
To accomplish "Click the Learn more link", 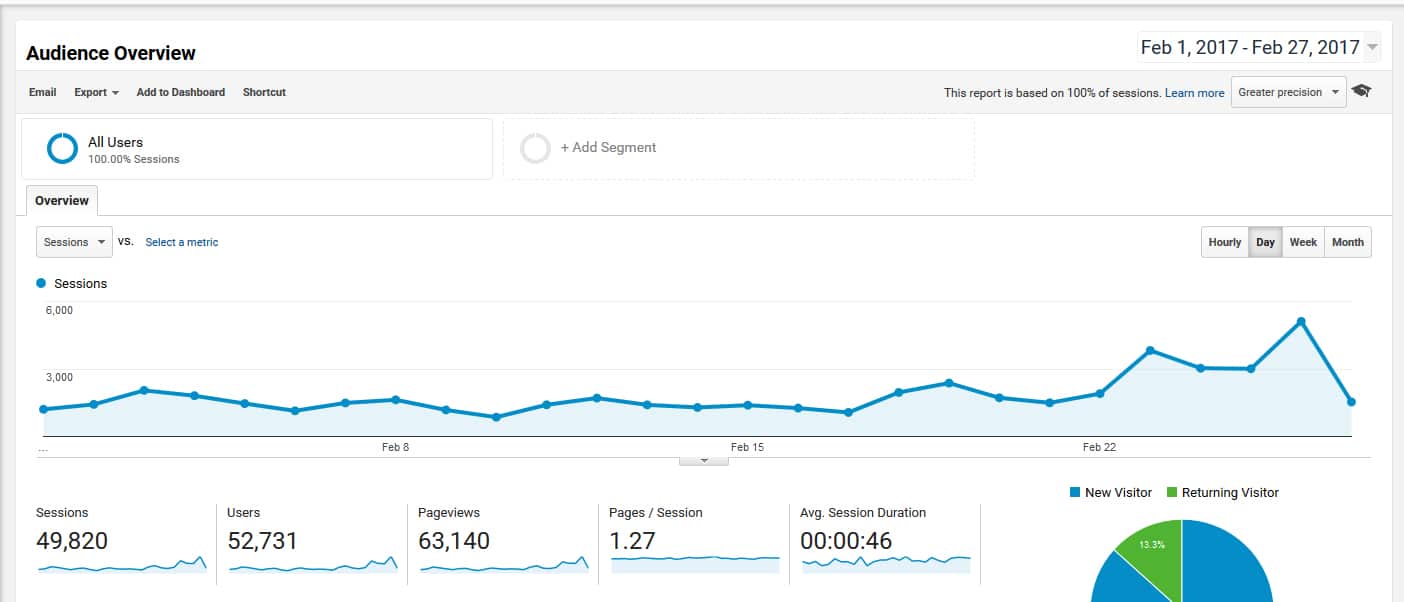I will tap(1194, 93).
